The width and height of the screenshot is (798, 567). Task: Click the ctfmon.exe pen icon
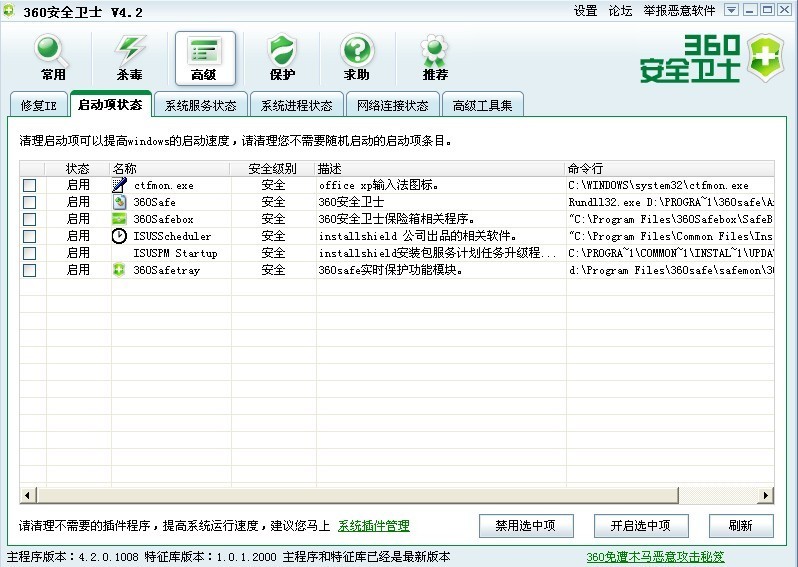[119, 185]
